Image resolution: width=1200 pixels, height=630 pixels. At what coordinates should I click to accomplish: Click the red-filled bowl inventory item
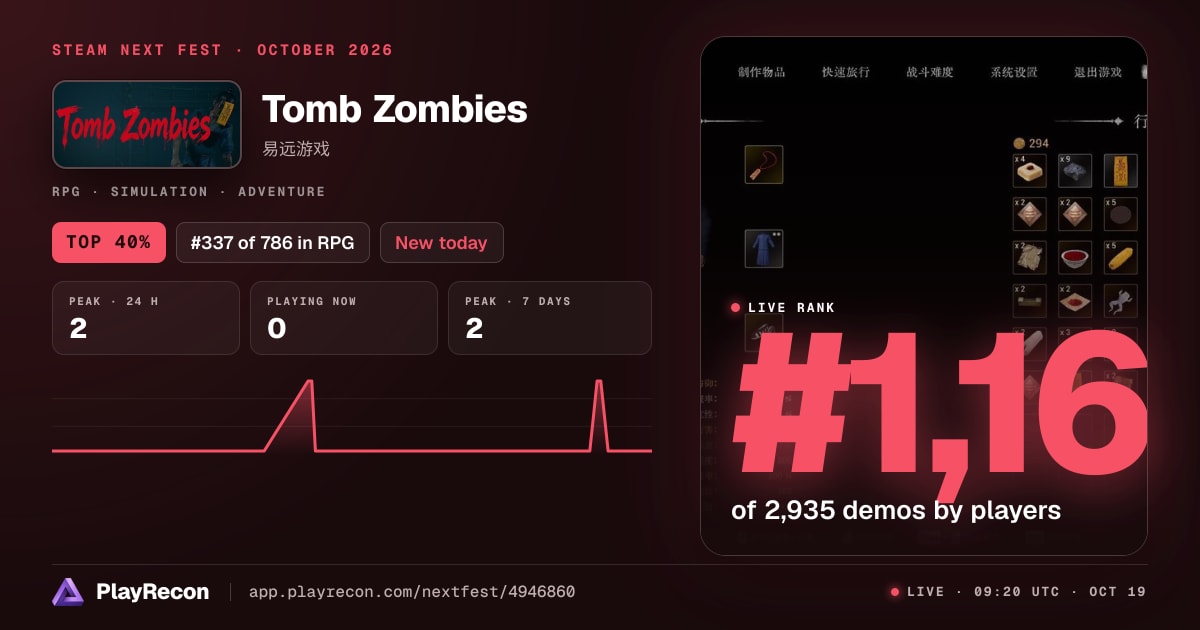point(1075,257)
